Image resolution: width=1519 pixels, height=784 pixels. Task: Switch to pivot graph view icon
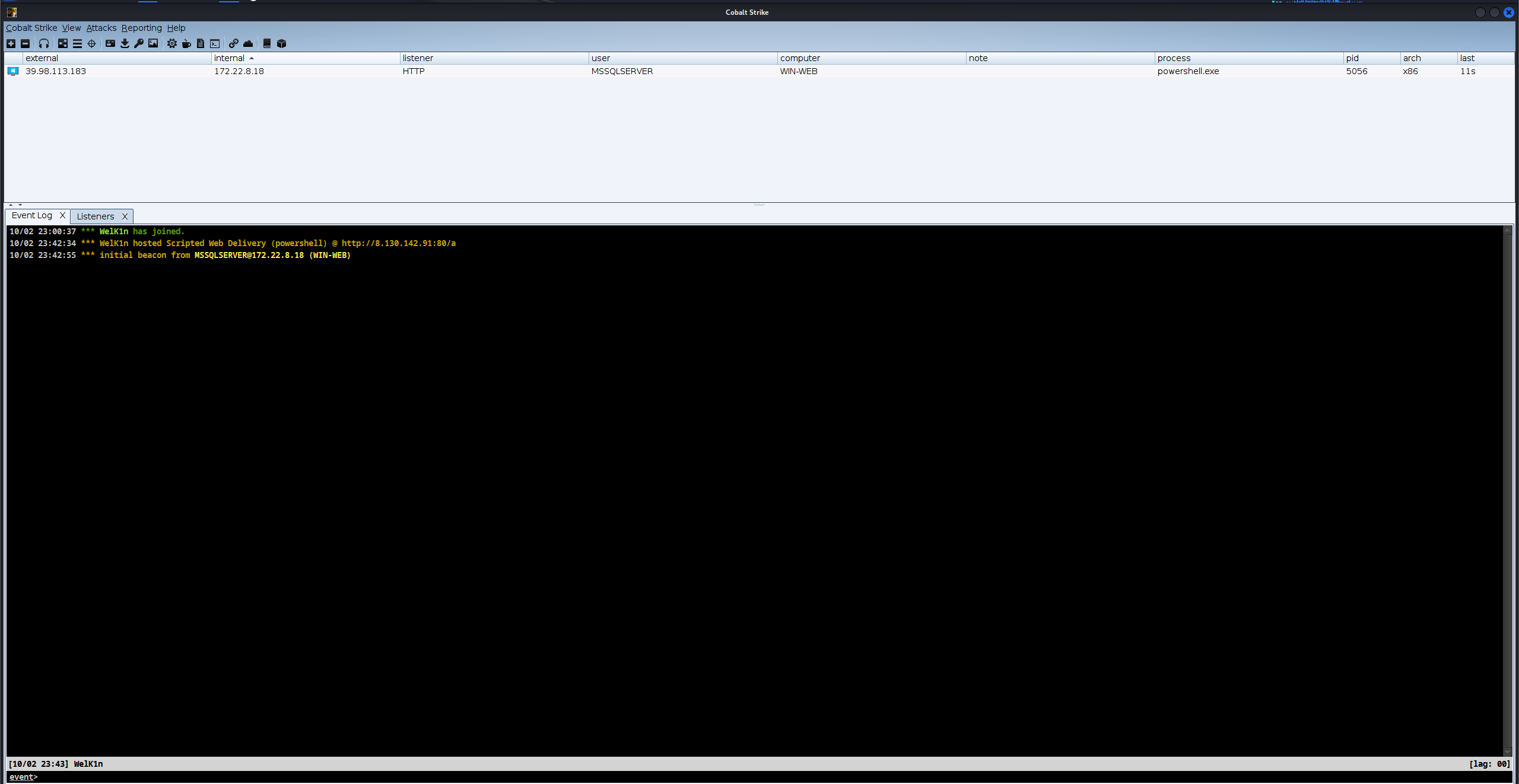click(63, 43)
